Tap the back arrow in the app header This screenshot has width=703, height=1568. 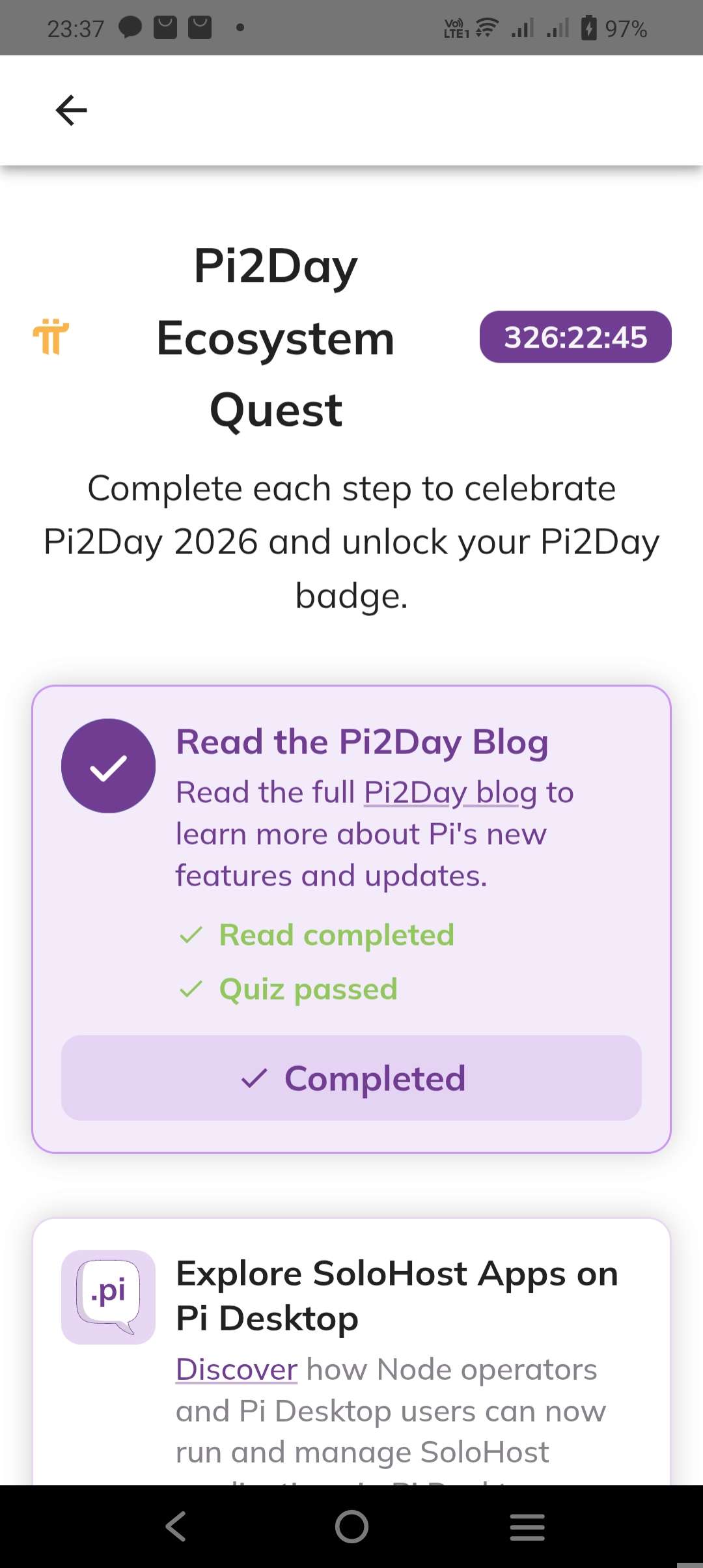(x=72, y=110)
